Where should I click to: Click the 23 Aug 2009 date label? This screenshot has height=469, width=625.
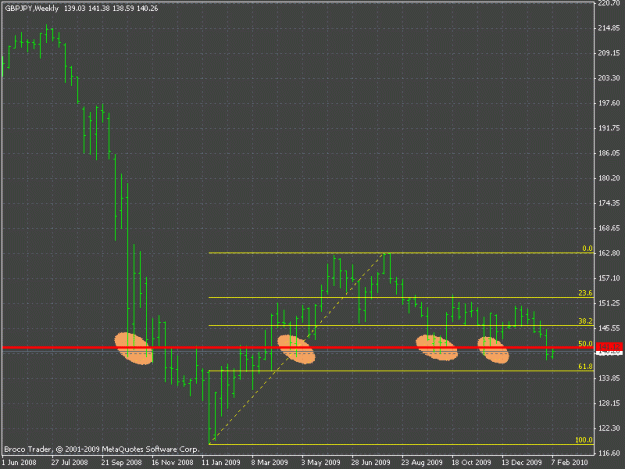[422, 463]
